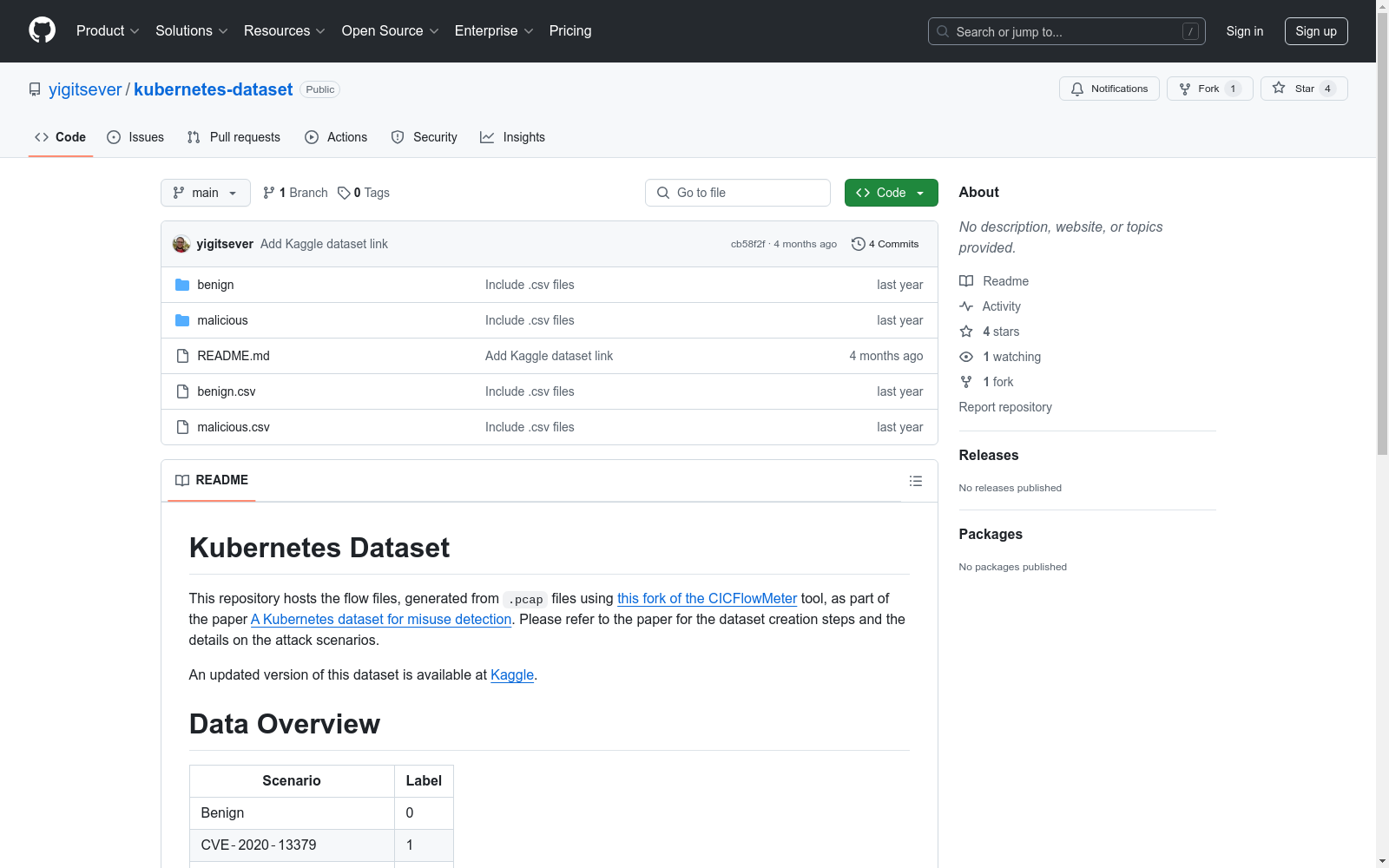1389x868 pixels.
Task: Expand the Product menu
Action: (x=108, y=30)
